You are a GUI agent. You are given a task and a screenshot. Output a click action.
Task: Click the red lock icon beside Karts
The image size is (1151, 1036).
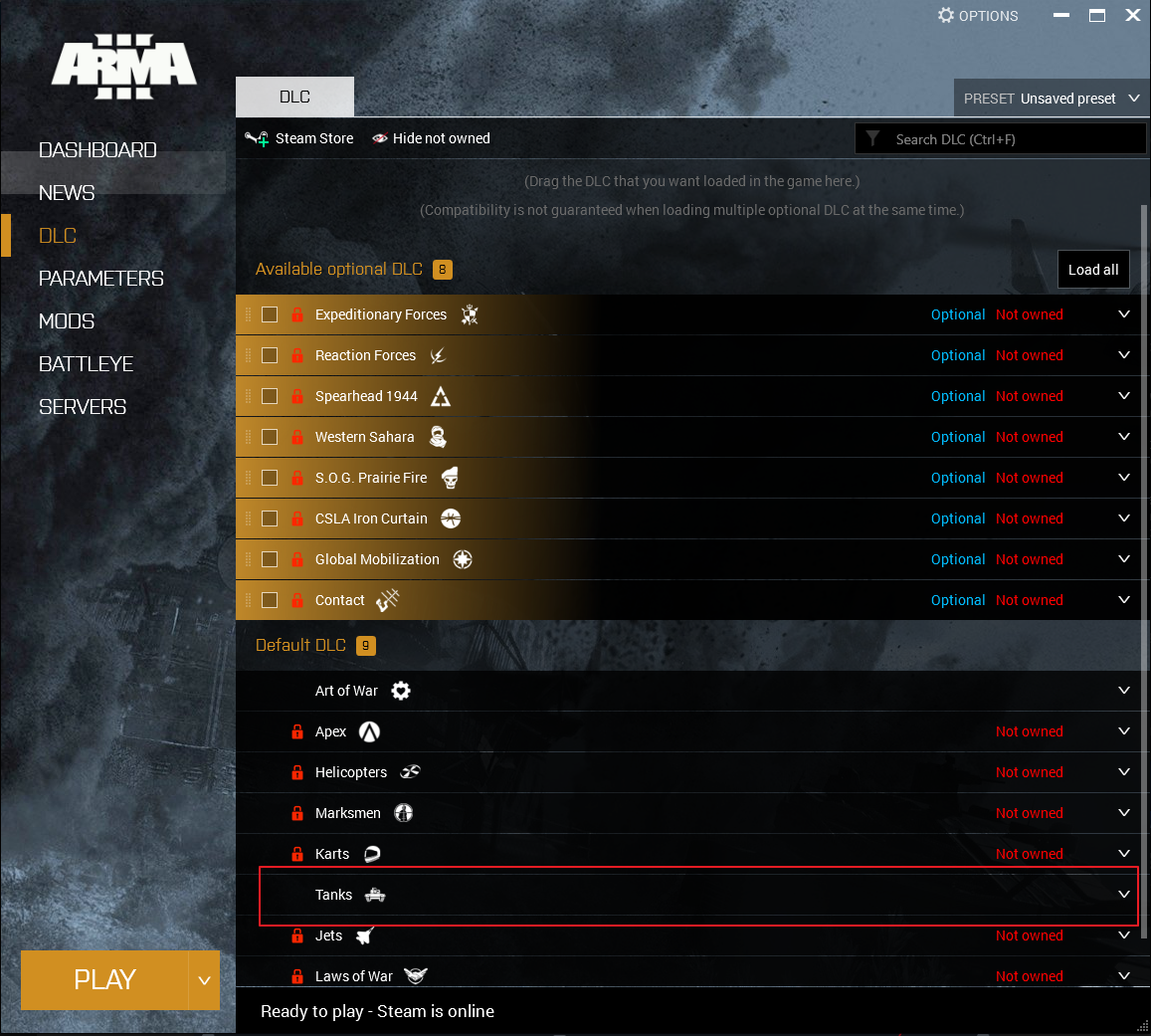[x=296, y=854]
